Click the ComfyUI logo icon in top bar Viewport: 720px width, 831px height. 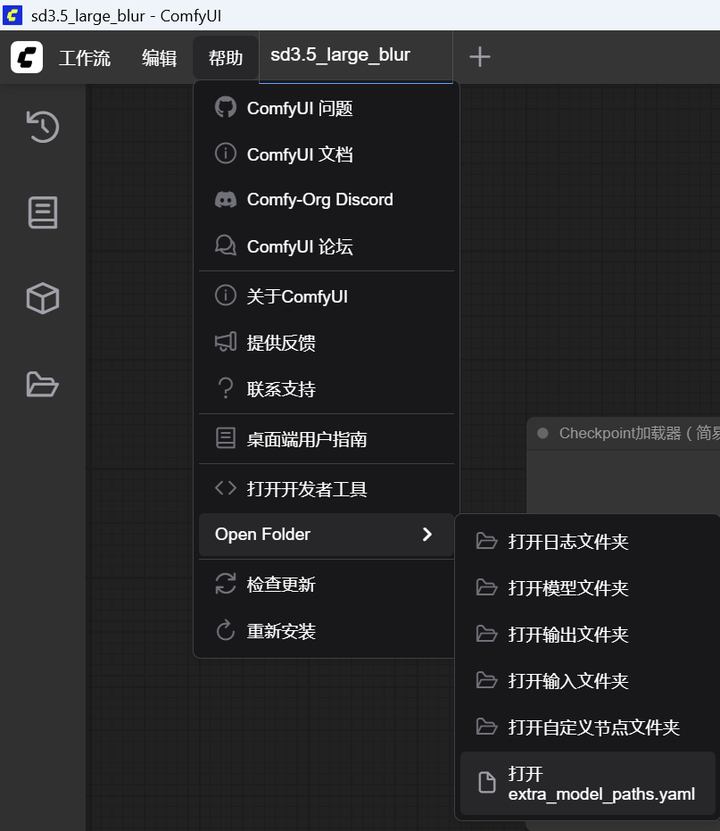26,57
